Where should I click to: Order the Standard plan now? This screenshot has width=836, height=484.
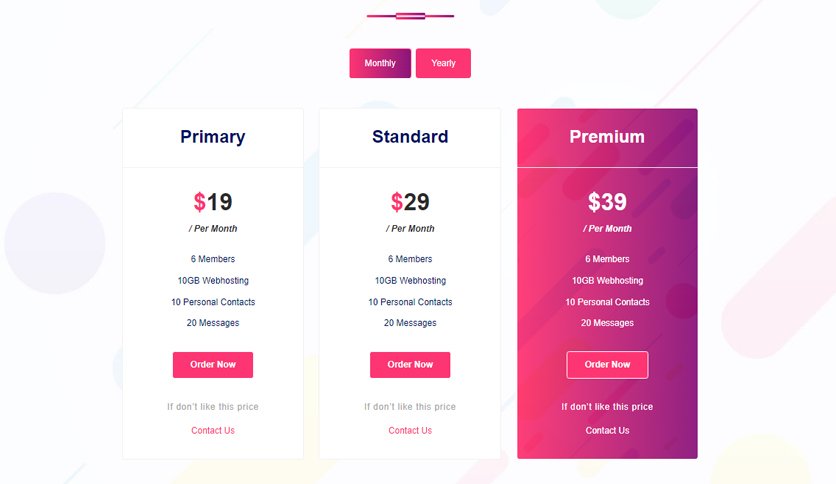point(410,365)
